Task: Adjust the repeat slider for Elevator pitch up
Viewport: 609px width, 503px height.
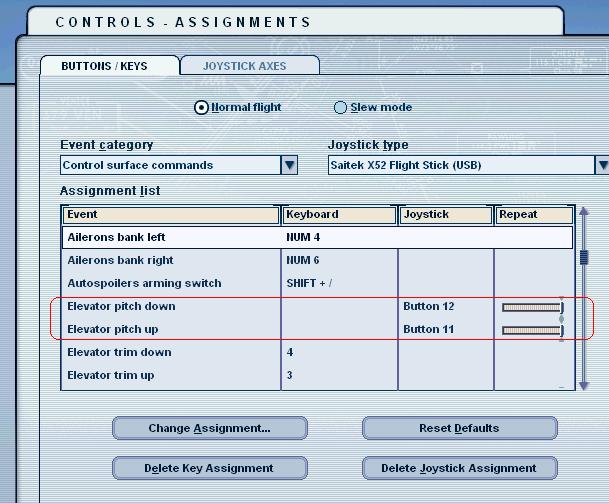Action: 532,331
